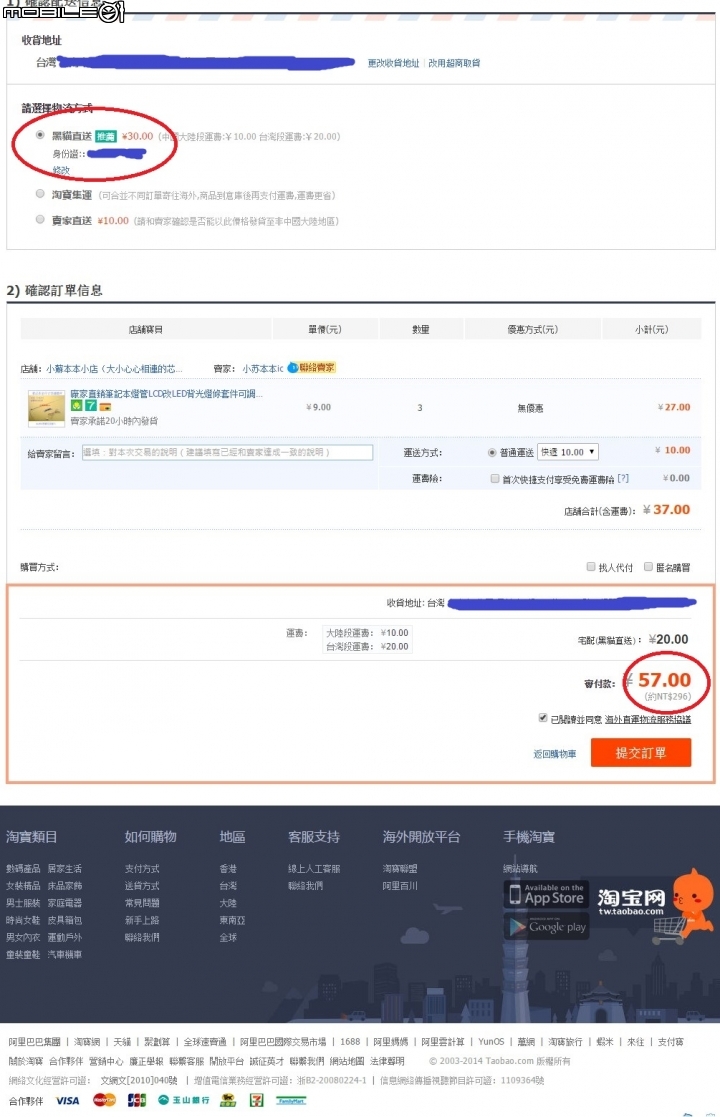Click 更改收貨地址 link
This screenshot has height=1117, width=720.
(x=393, y=63)
